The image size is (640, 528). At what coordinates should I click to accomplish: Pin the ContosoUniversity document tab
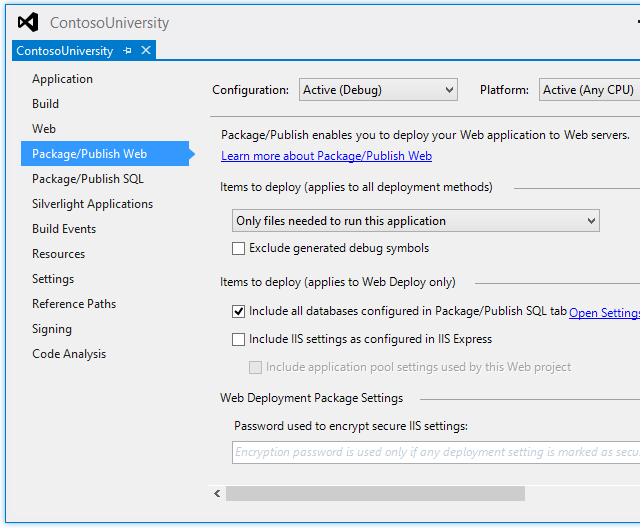pyautogui.click(x=127, y=51)
